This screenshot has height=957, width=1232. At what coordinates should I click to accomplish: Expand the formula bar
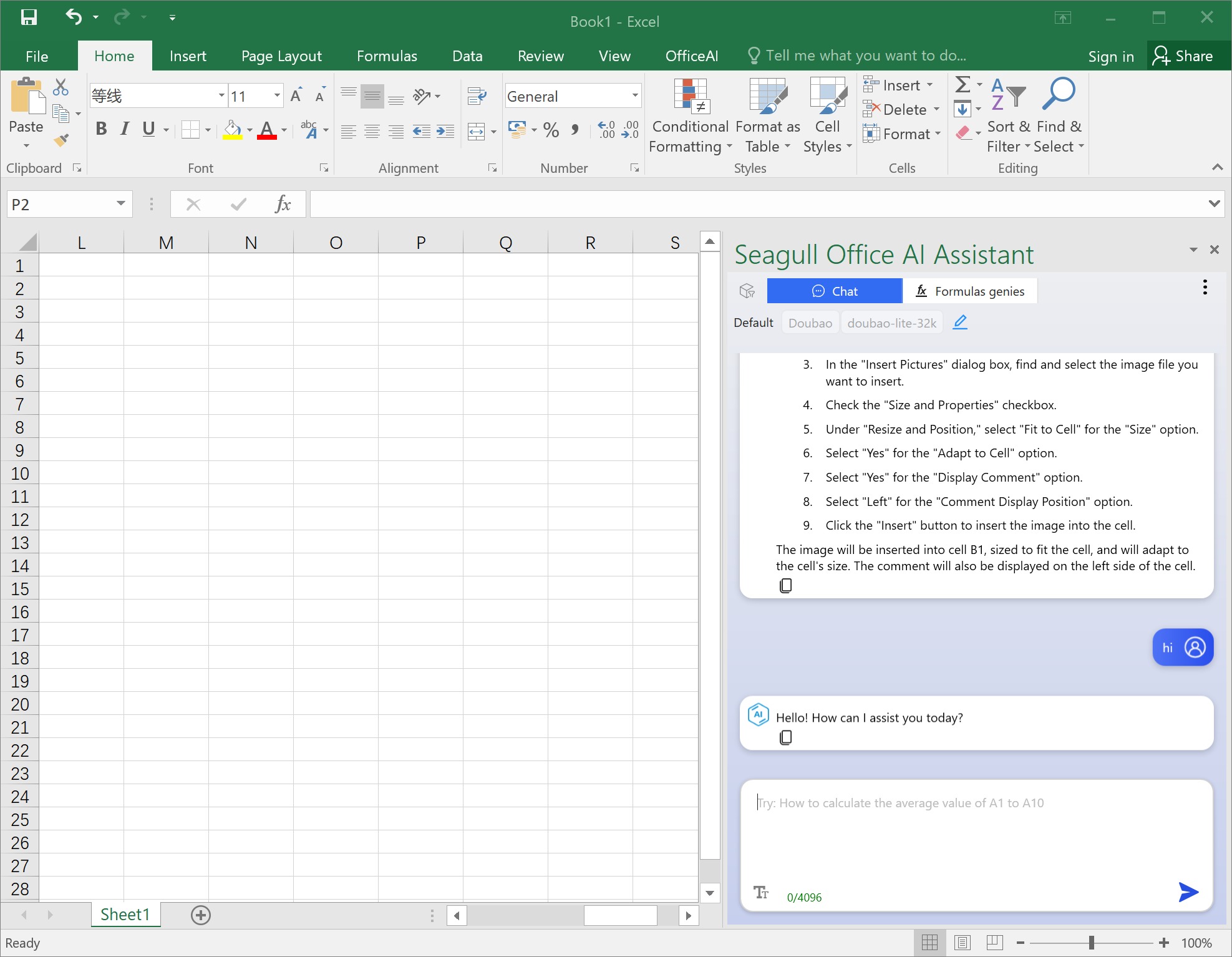(x=1214, y=203)
